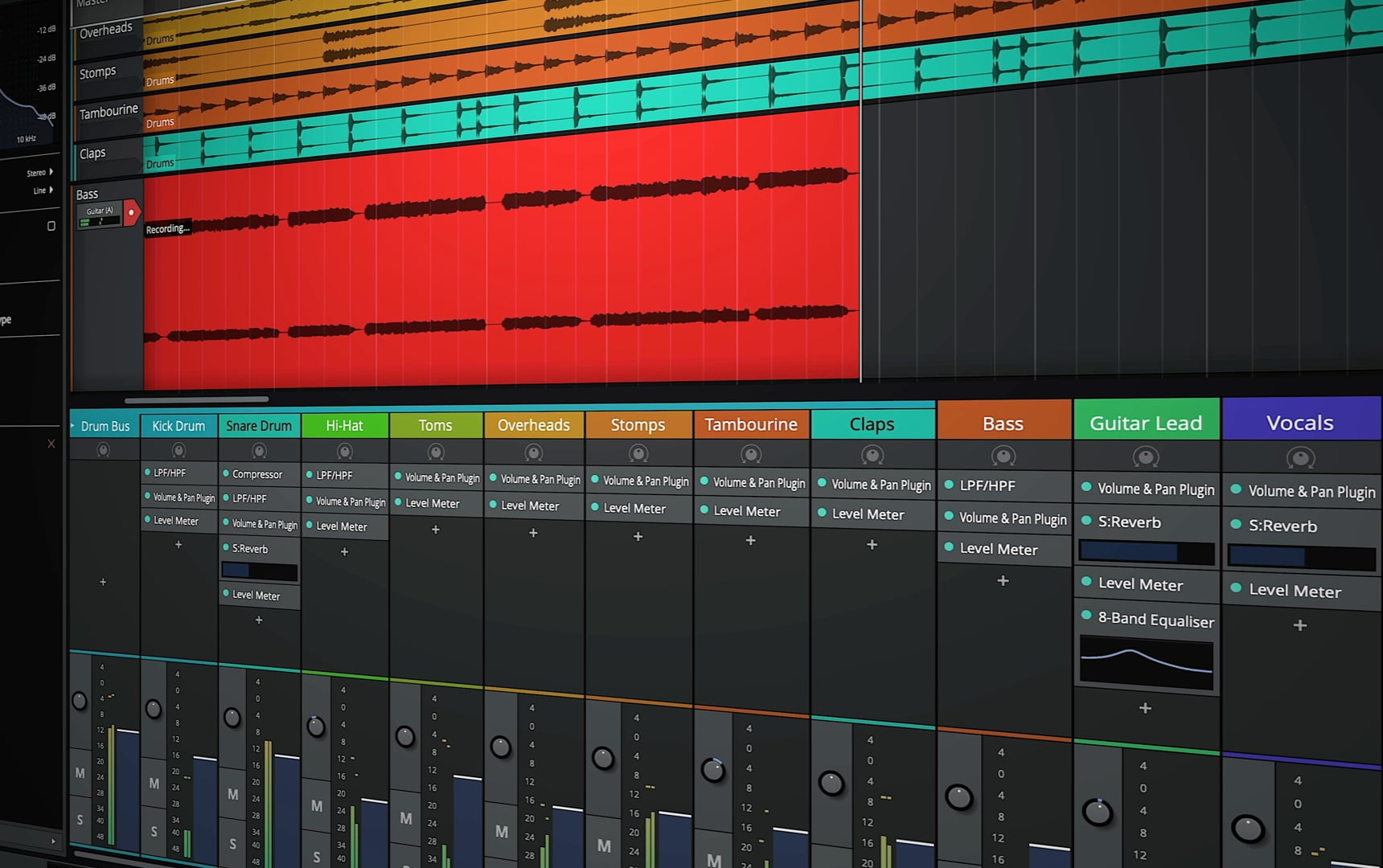The width and height of the screenshot is (1383, 868).
Task: Select the Overheads channel header
Action: pos(534,424)
